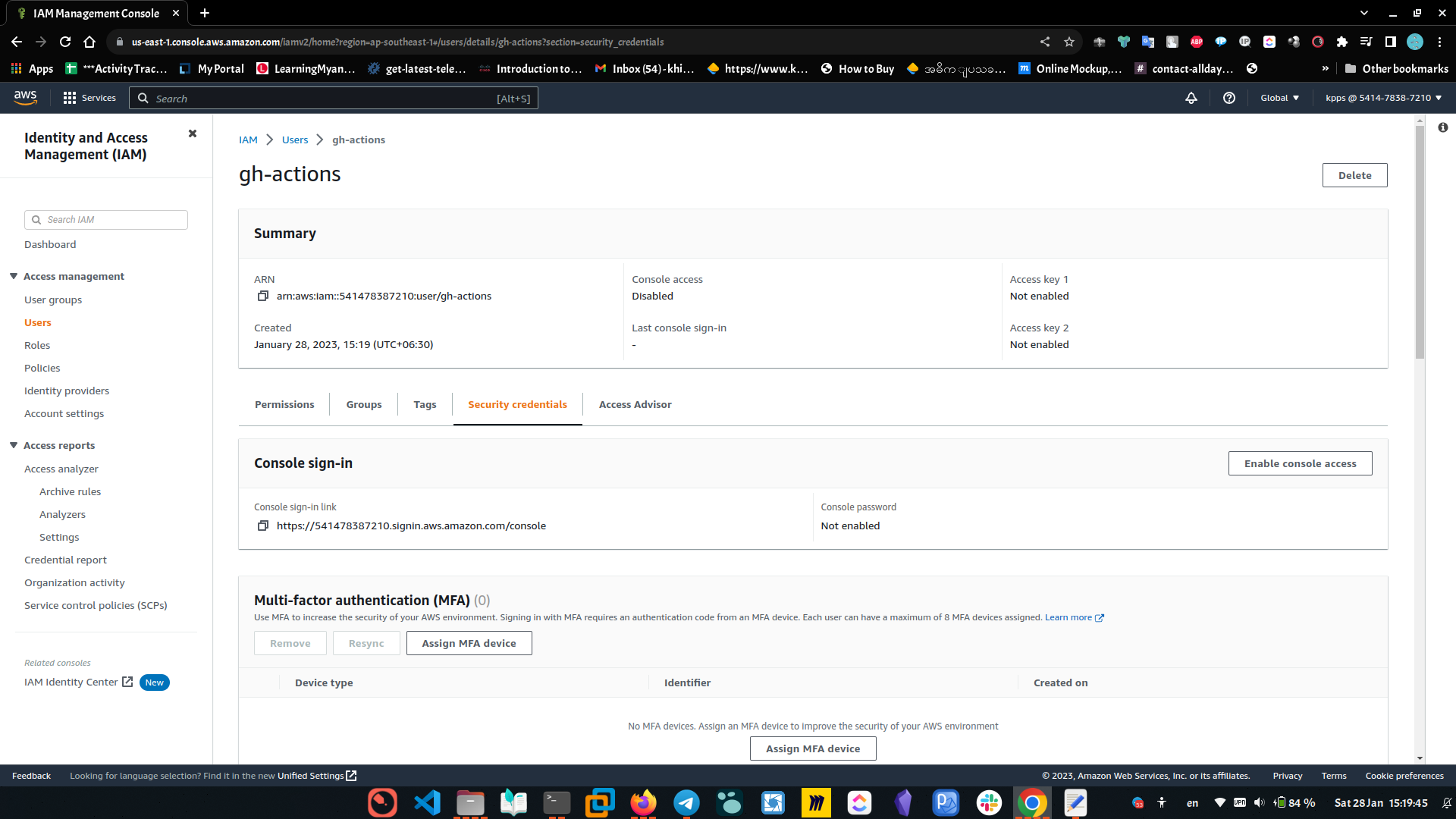Focus the Search IAM field
The image size is (1456, 819).
[x=106, y=220]
